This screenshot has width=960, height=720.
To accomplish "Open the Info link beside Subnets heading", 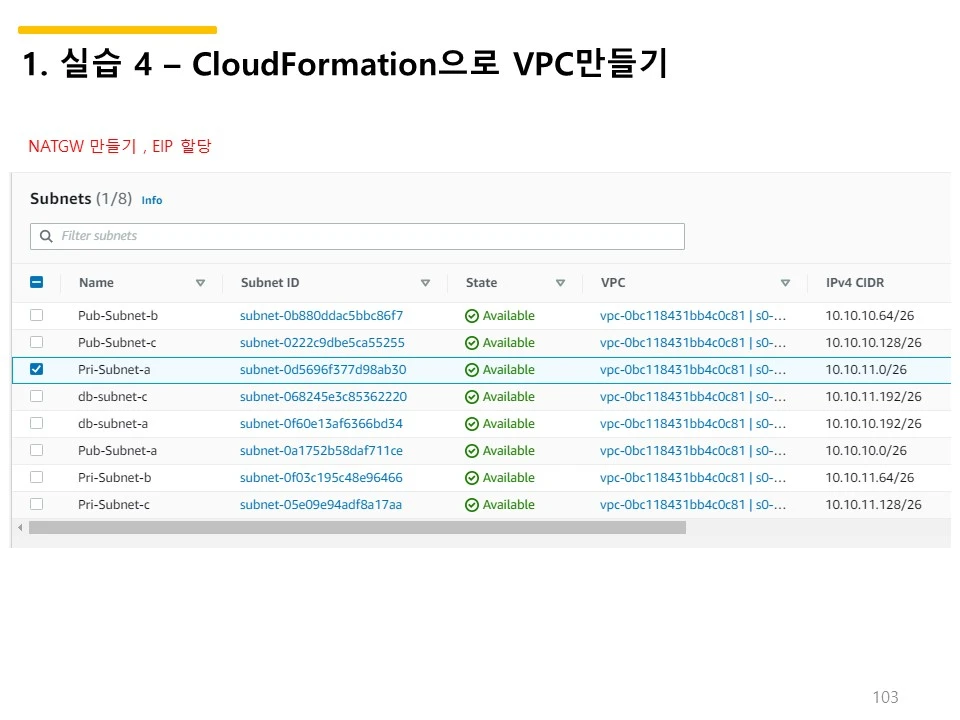I will (x=152, y=200).
